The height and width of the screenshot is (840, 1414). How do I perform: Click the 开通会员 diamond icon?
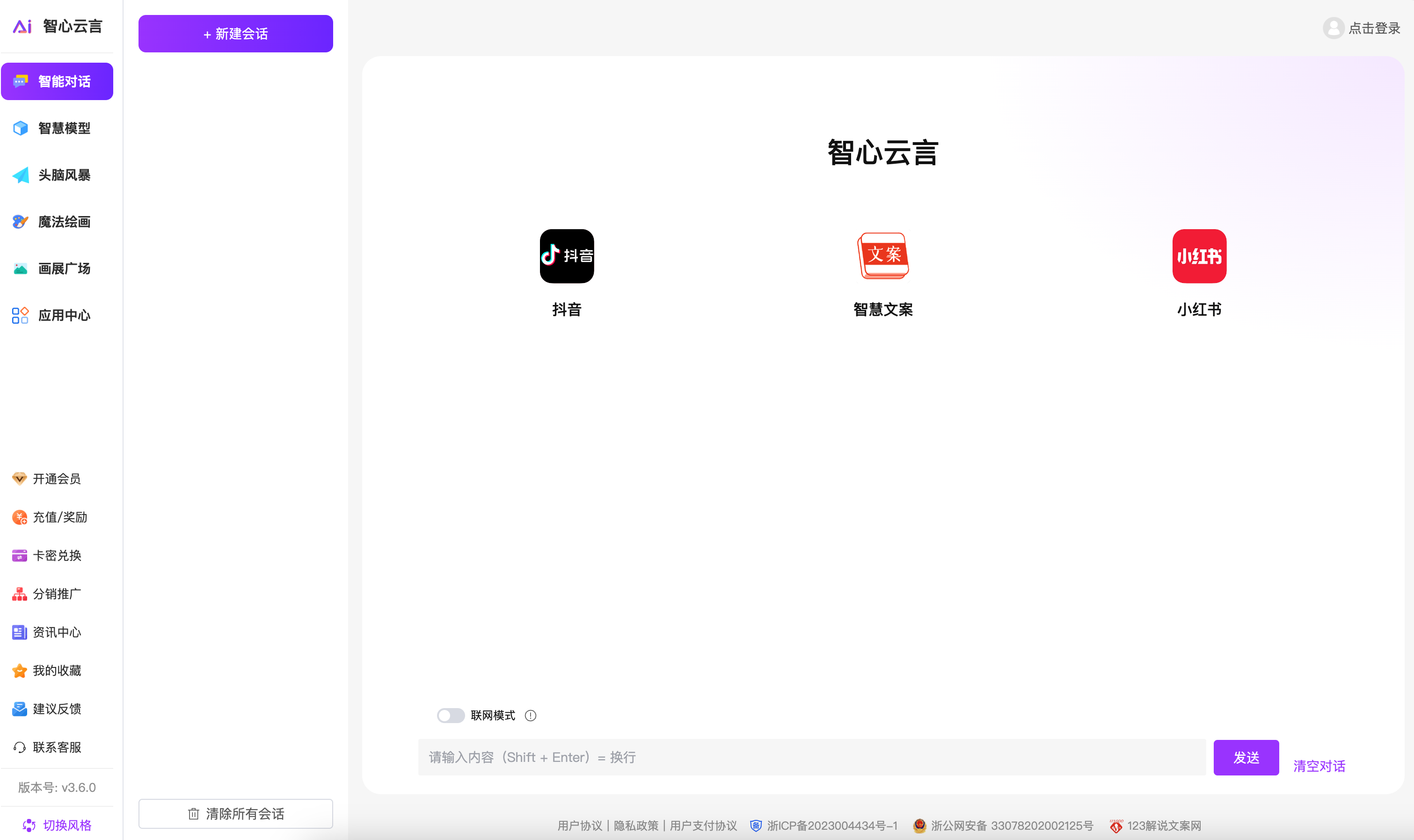tap(19, 479)
